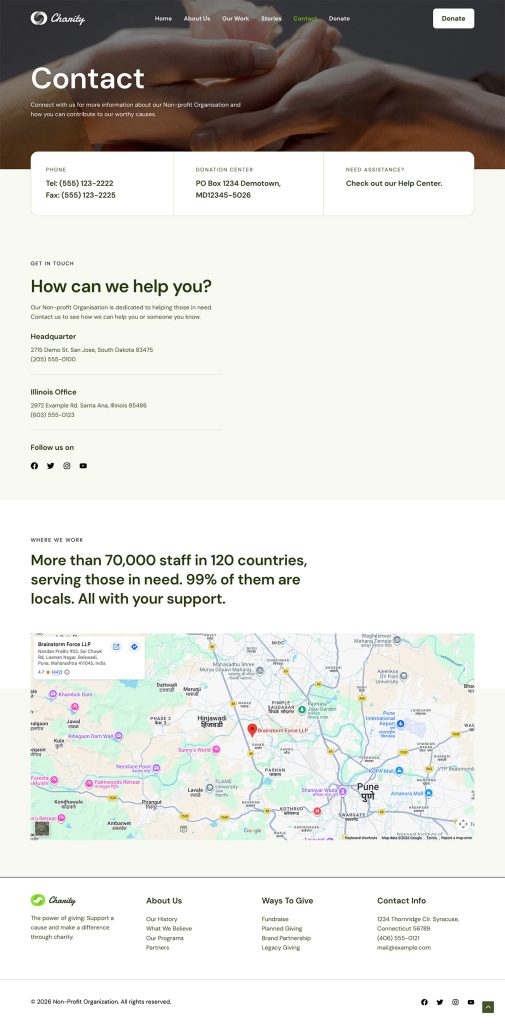Open Our Work in top navigation
This screenshot has height=1024, width=505.
pos(235,18)
